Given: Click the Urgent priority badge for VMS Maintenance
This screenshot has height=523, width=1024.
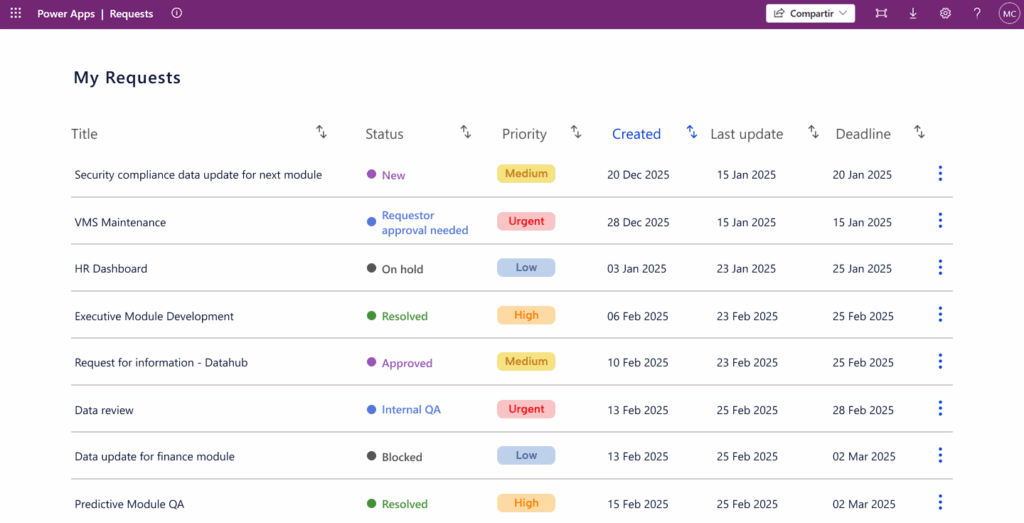Looking at the screenshot, I should tap(526, 221).
